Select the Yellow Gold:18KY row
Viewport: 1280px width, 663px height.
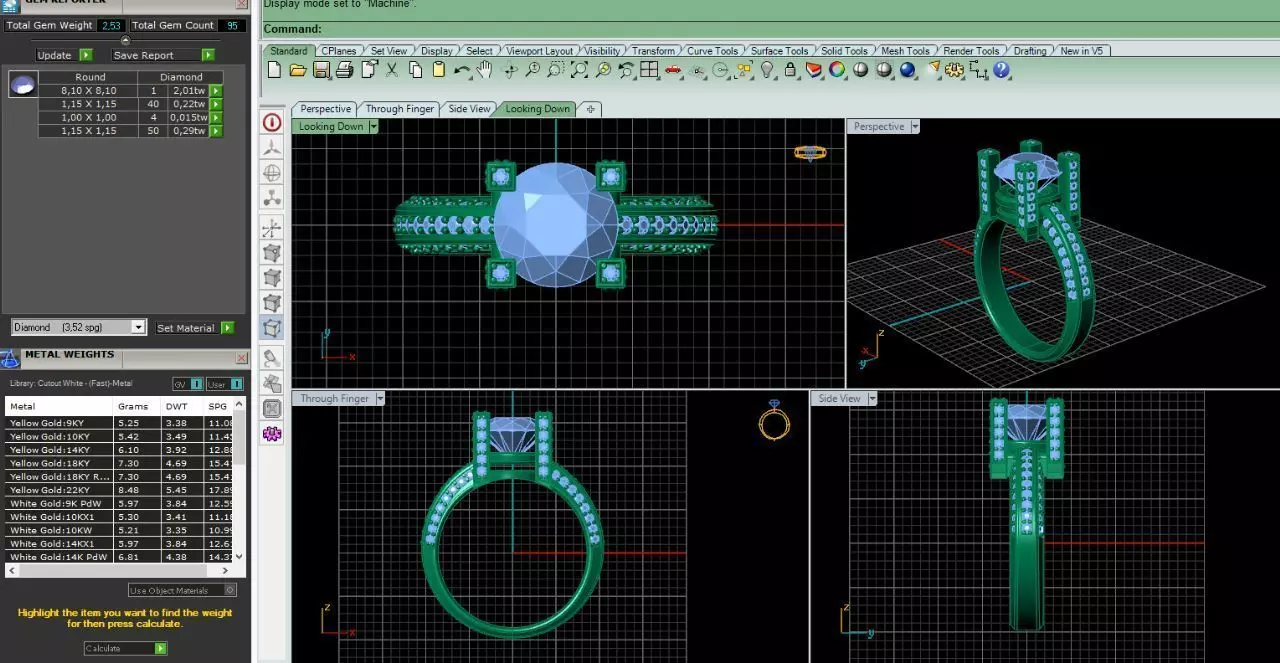[x=119, y=463]
